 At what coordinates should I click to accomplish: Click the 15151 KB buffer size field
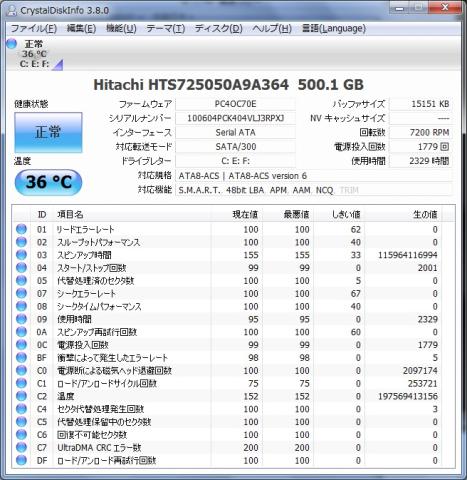[421, 104]
